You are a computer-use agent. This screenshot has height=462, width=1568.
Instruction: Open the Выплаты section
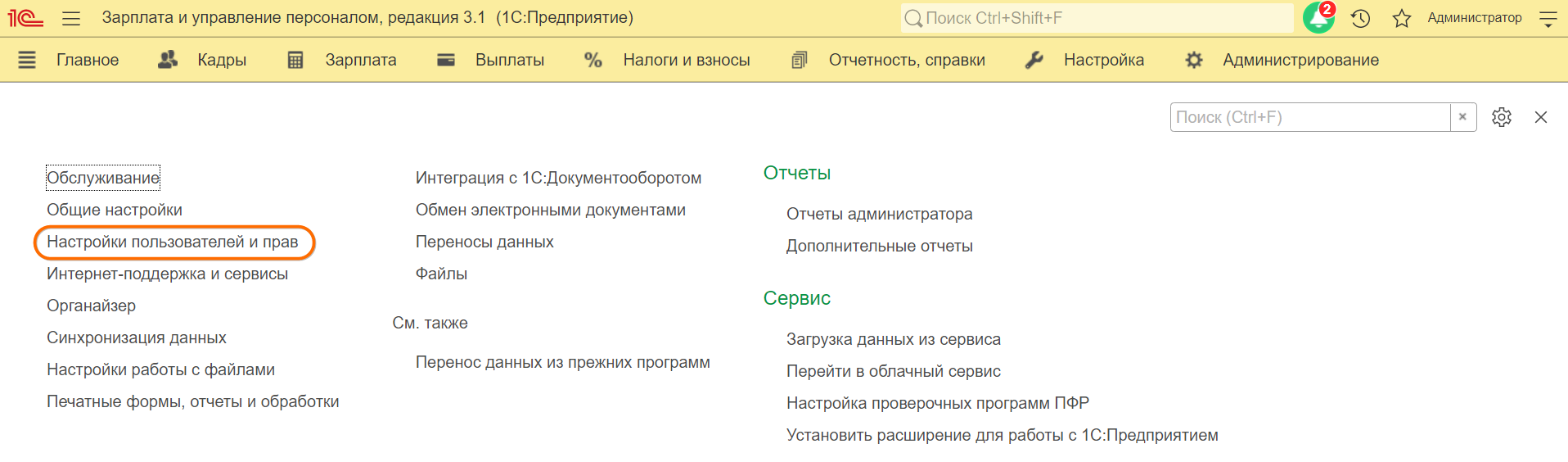click(x=510, y=60)
